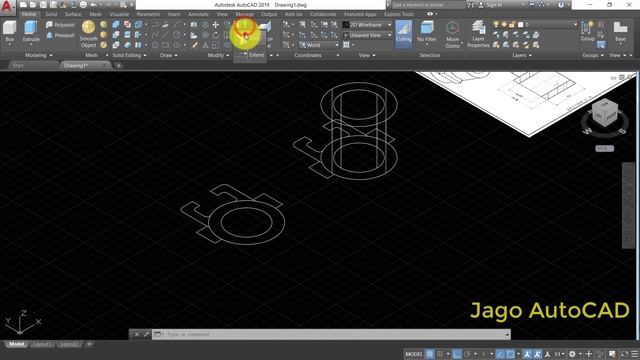Click the white layer color swatch
Image resolution: width=640 pixels, height=360 pixels.
click(520, 25)
